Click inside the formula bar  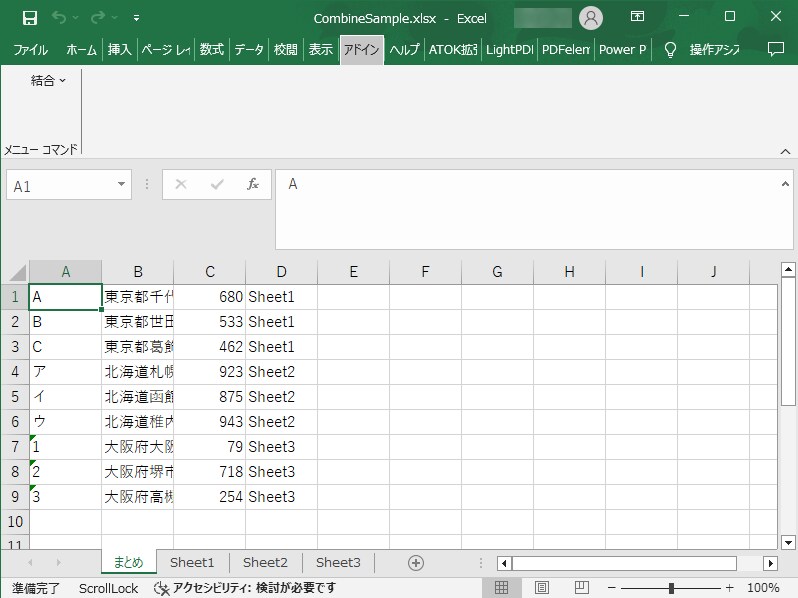pos(527,209)
